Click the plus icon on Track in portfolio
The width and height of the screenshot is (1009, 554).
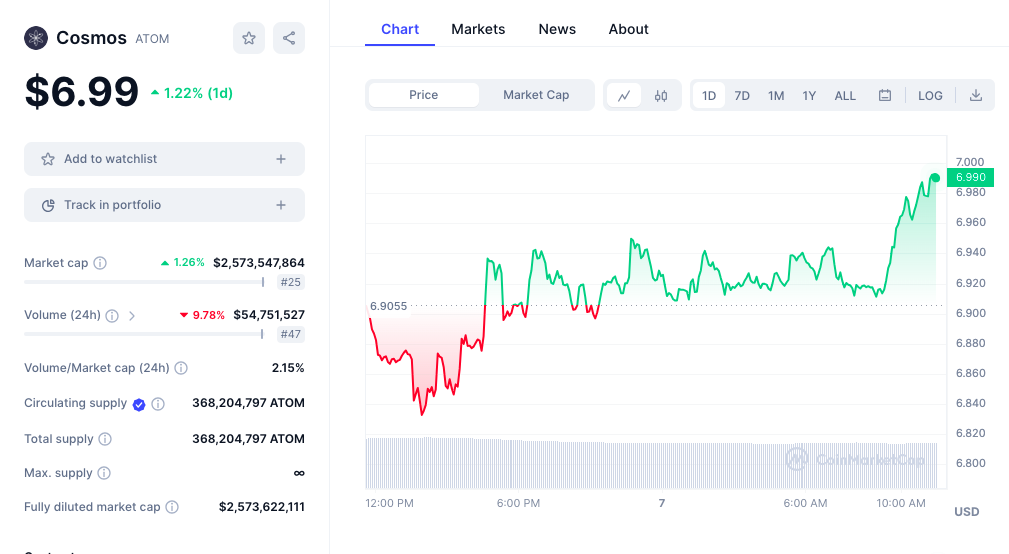click(x=281, y=205)
